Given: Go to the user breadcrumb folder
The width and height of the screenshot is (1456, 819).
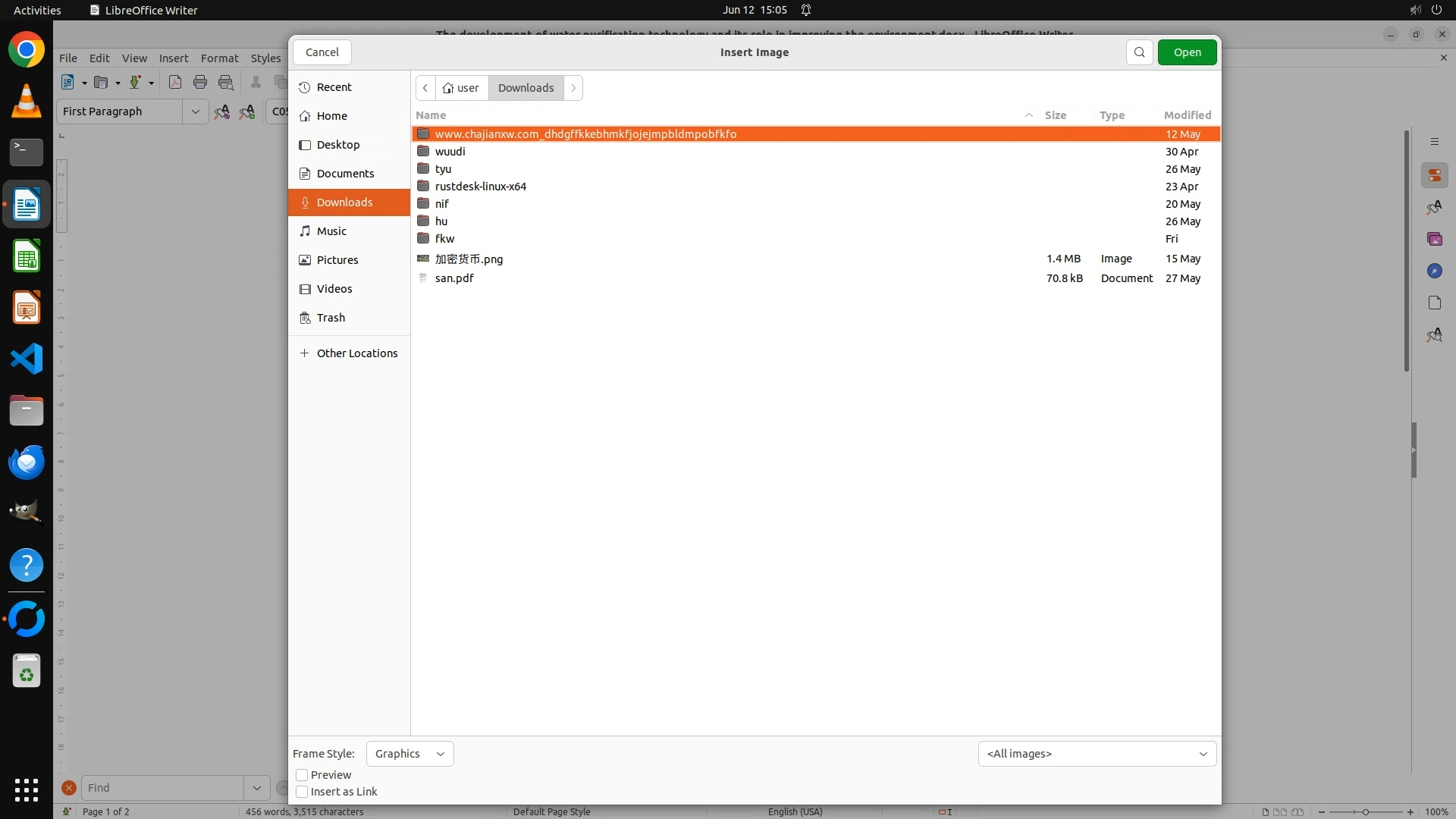Looking at the screenshot, I should (462, 88).
